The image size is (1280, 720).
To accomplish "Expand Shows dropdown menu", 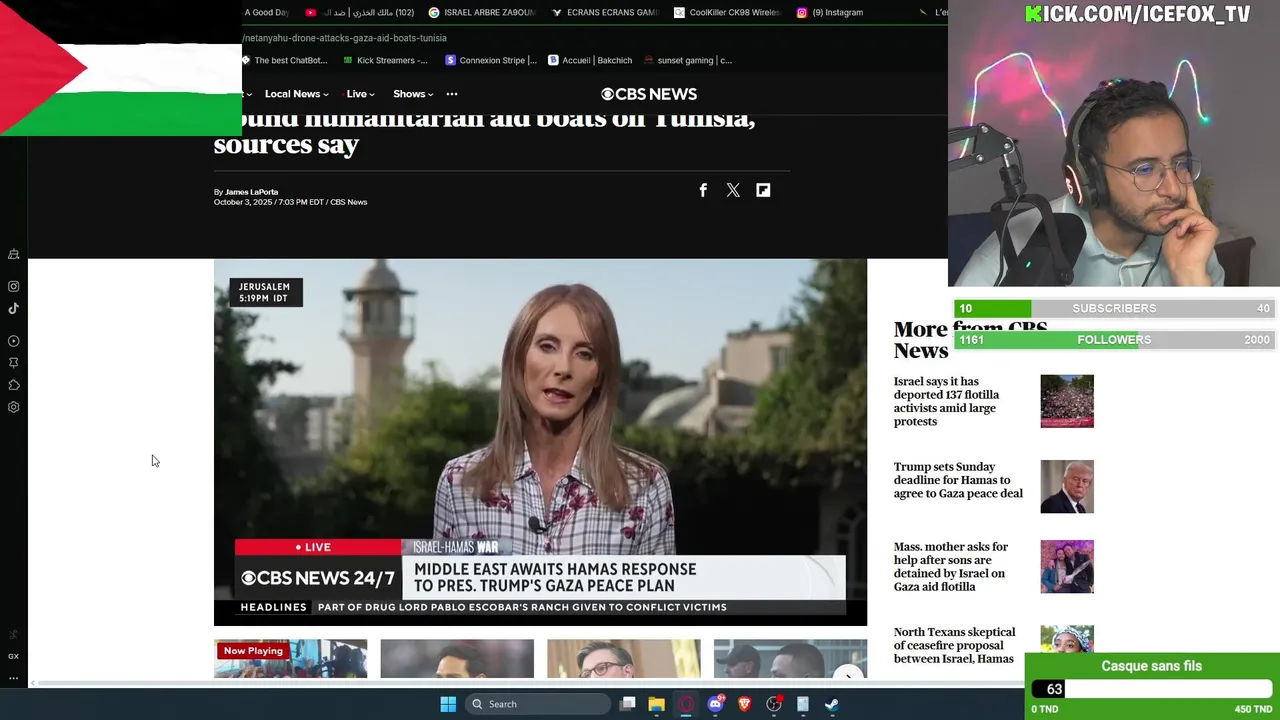I will (x=413, y=94).
